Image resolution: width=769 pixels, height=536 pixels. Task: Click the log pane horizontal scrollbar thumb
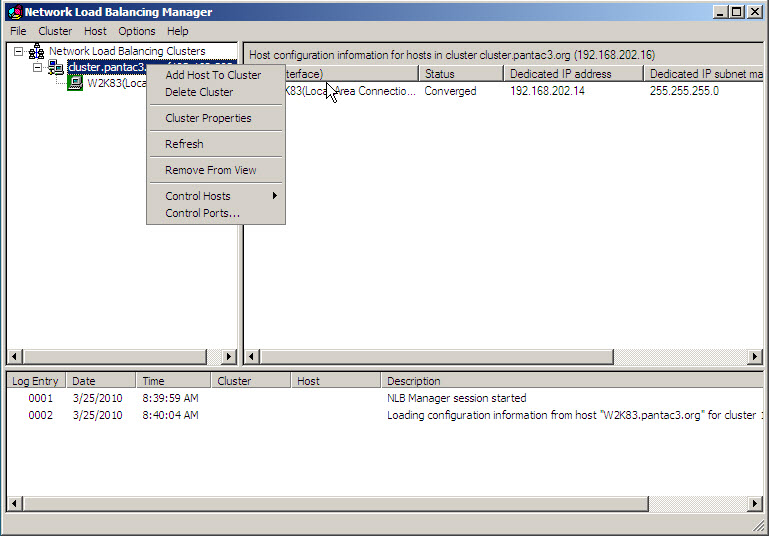tap(335, 504)
